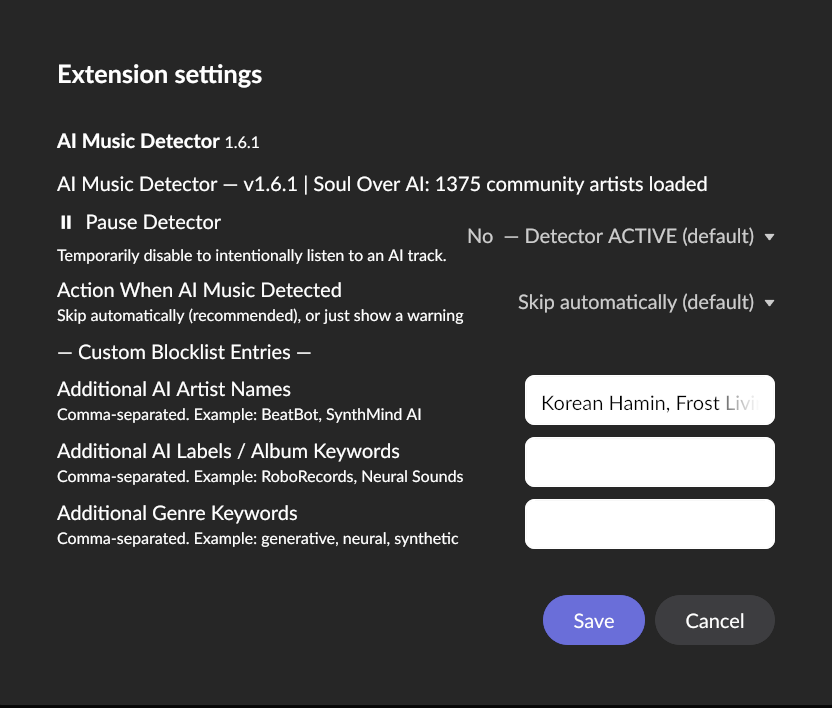This screenshot has height=708, width=832.
Task: Expand the Skip automatically (default) dropdown
Action: point(645,303)
